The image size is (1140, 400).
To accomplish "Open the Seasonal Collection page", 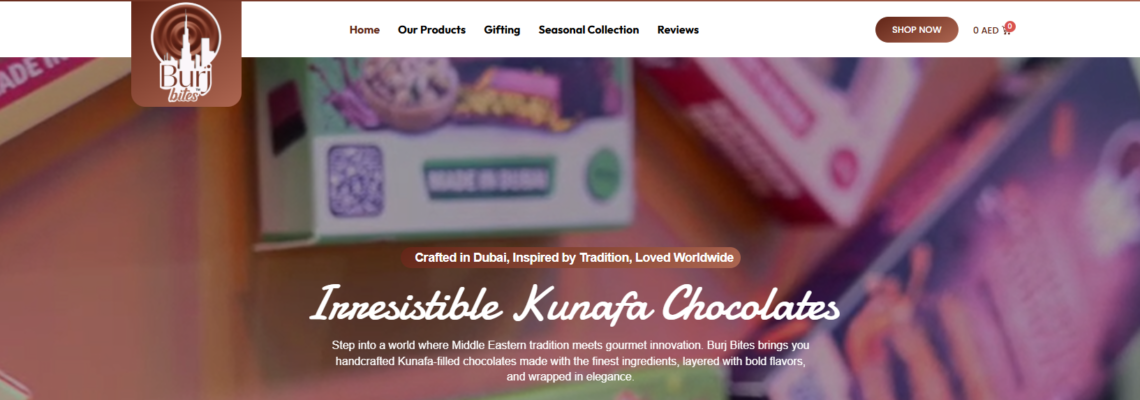I will (589, 30).
